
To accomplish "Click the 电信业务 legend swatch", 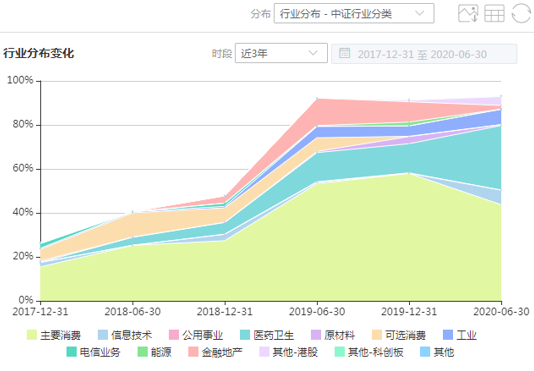I will [x=72, y=352].
